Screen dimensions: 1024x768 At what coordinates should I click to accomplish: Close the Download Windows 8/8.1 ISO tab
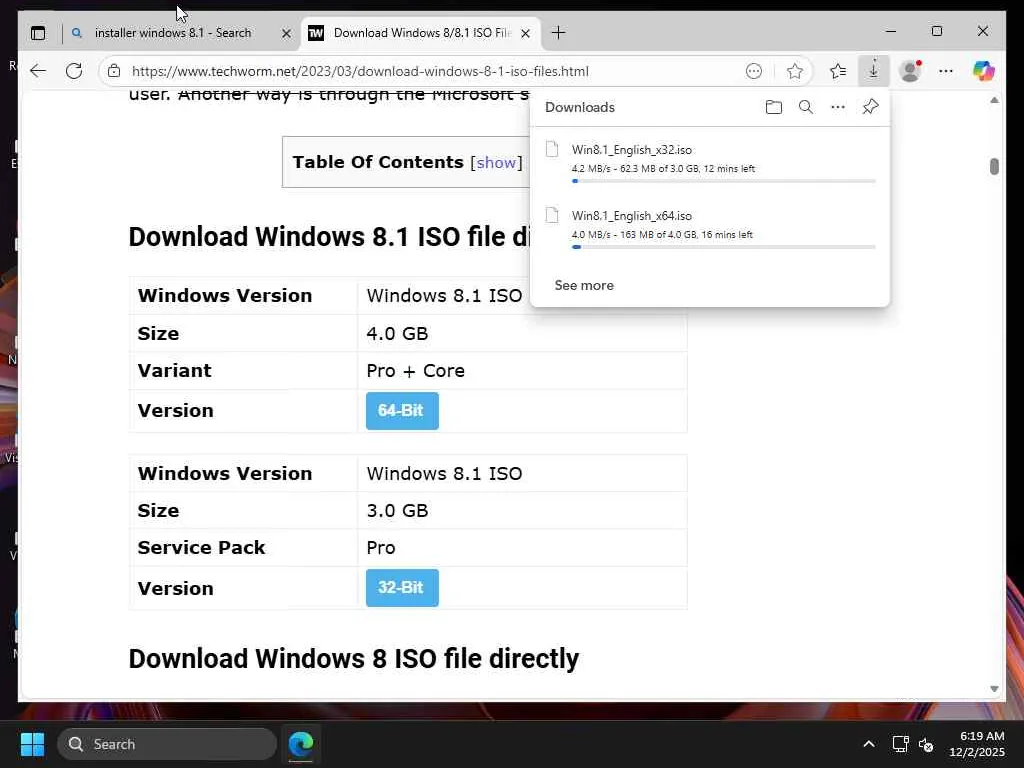coord(525,33)
